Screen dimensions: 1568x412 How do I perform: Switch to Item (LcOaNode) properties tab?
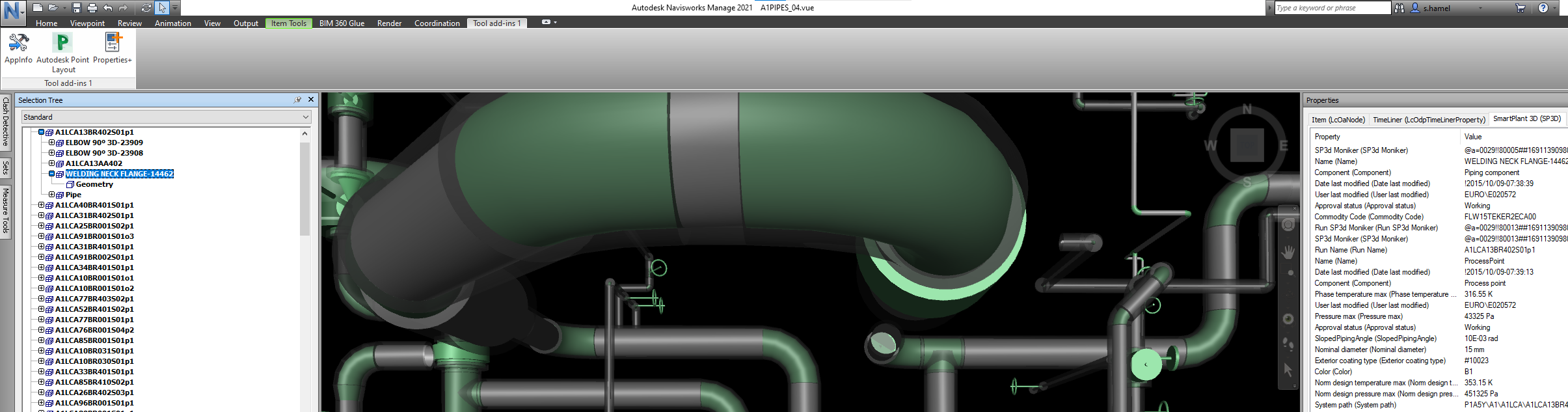click(x=1338, y=120)
